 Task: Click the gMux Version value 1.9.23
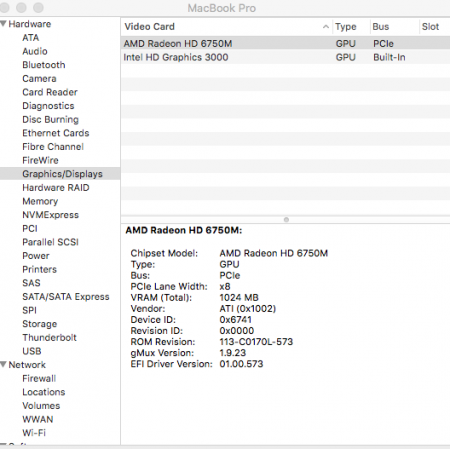[x=232, y=353]
